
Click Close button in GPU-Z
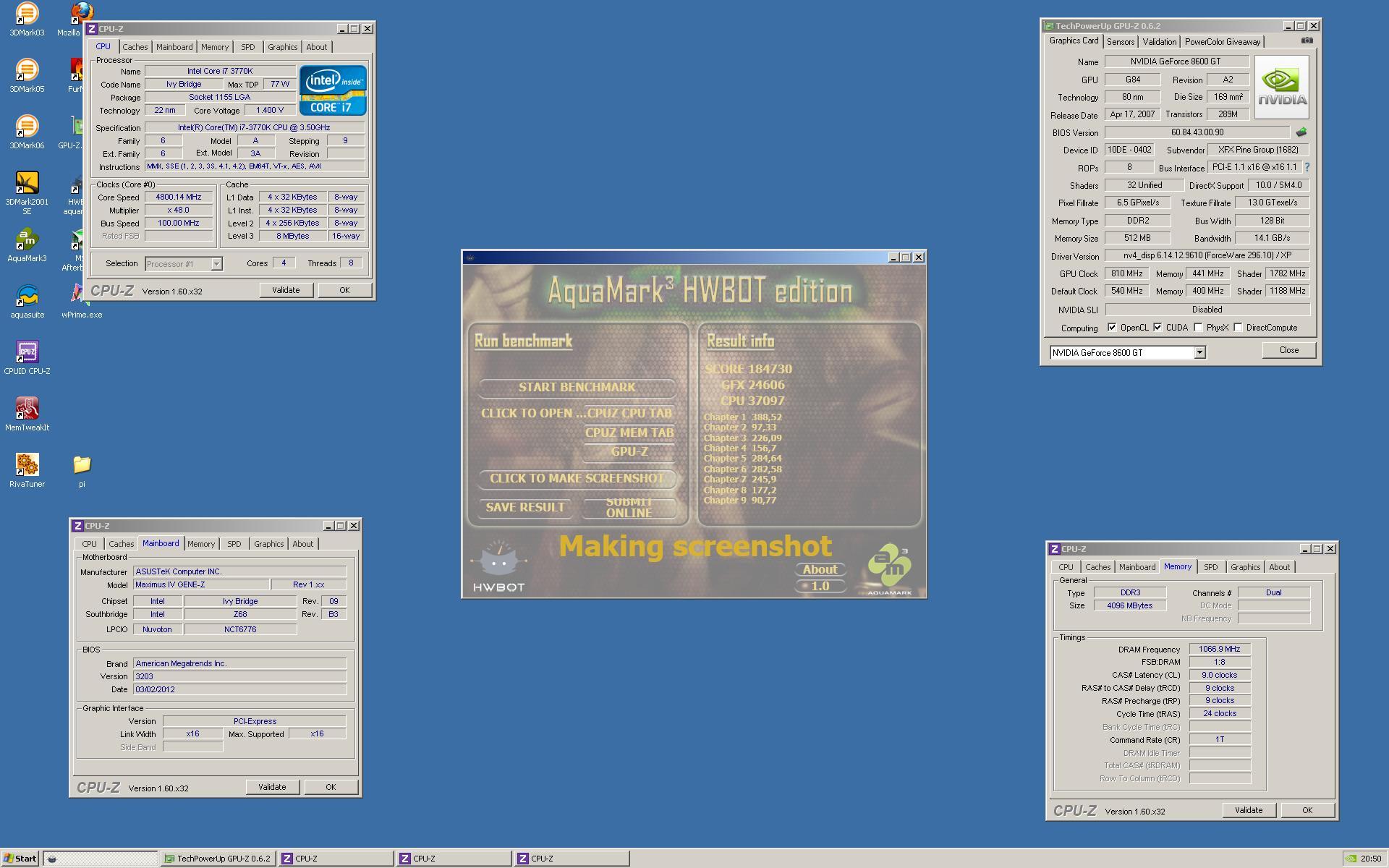(x=1289, y=350)
